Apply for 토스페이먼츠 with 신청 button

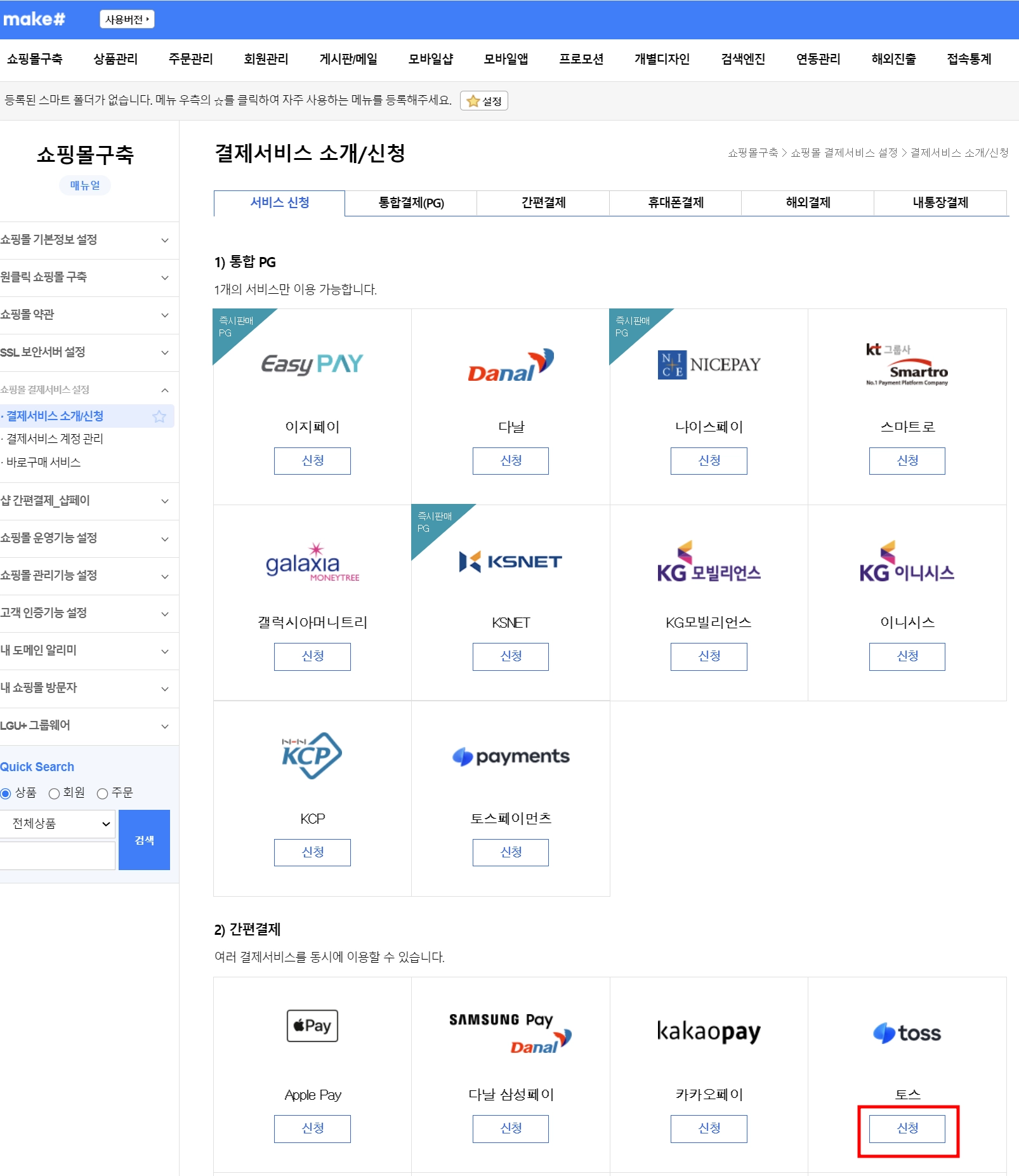coord(511,852)
